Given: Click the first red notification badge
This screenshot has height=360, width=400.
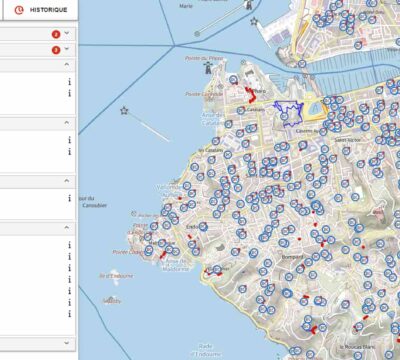Looking at the screenshot, I should coord(56,34).
